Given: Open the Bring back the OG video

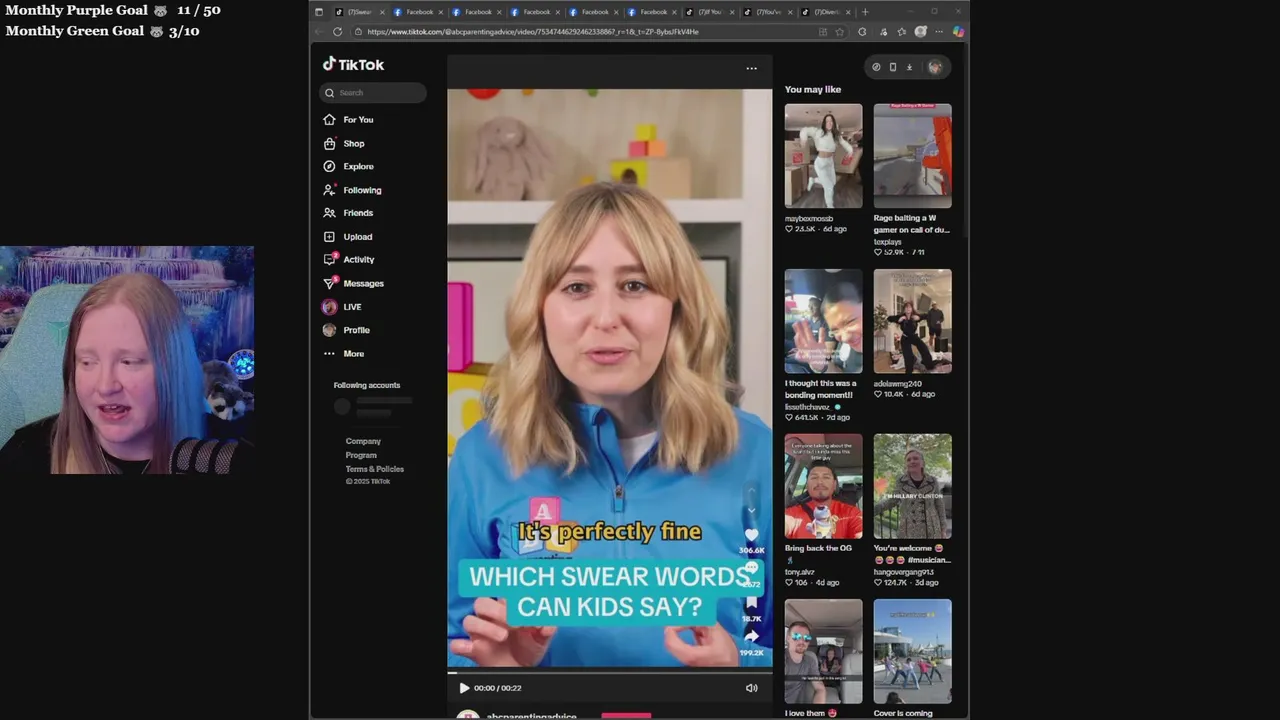Looking at the screenshot, I should coord(823,486).
